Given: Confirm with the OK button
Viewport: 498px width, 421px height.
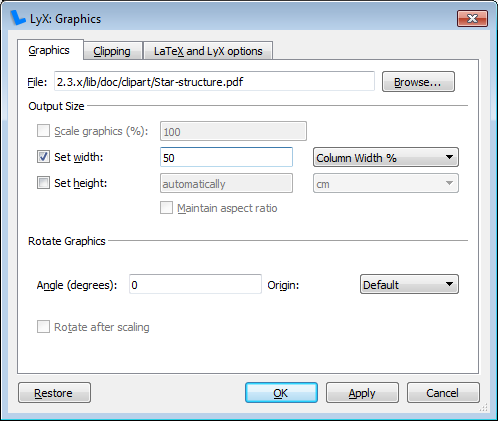Looking at the screenshot, I should coord(281,393).
